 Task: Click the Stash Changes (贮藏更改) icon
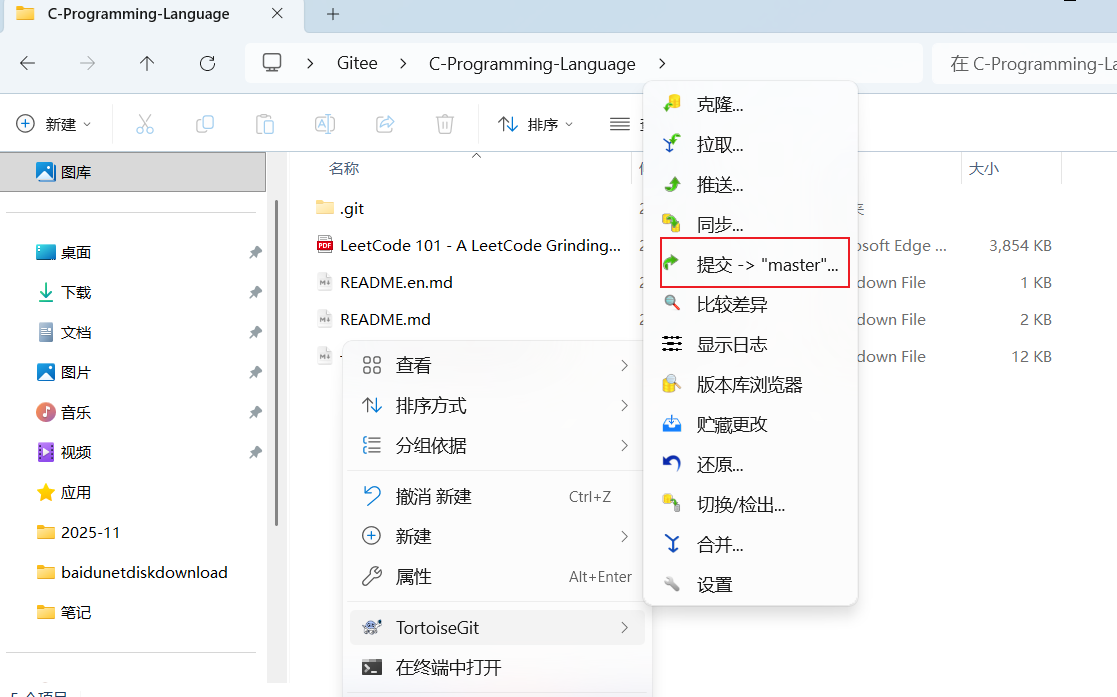tap(672, 424)
